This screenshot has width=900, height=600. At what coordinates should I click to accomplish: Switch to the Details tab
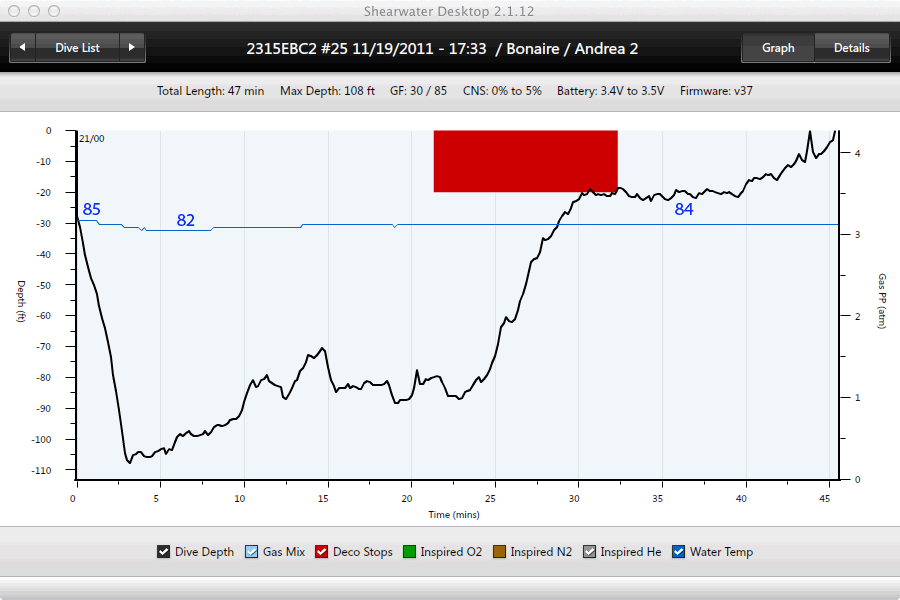pos(851,47)
